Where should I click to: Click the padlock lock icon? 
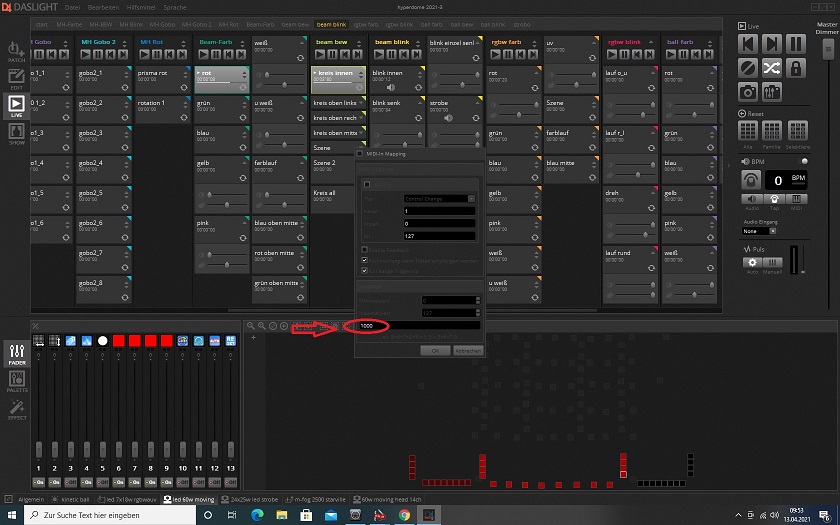pyautogui.click(x=796, y=68)
